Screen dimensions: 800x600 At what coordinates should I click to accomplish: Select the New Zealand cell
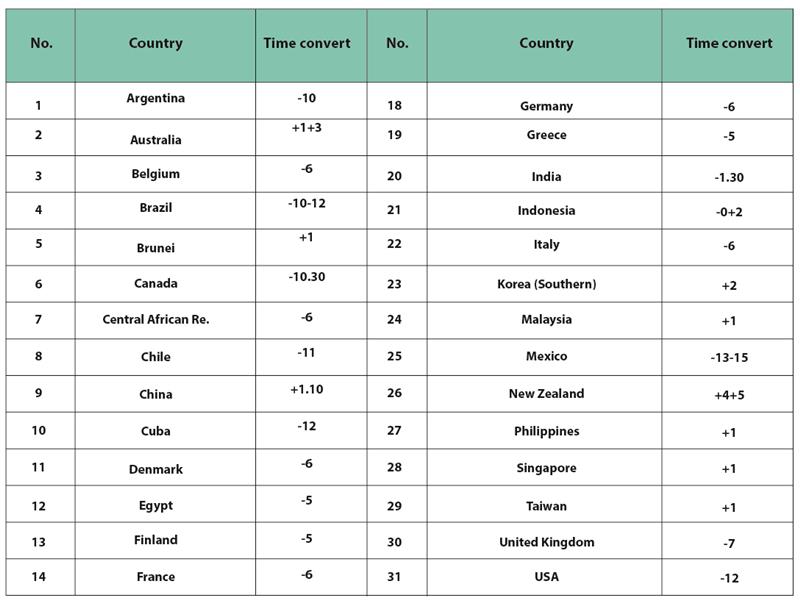click(546, 393)
